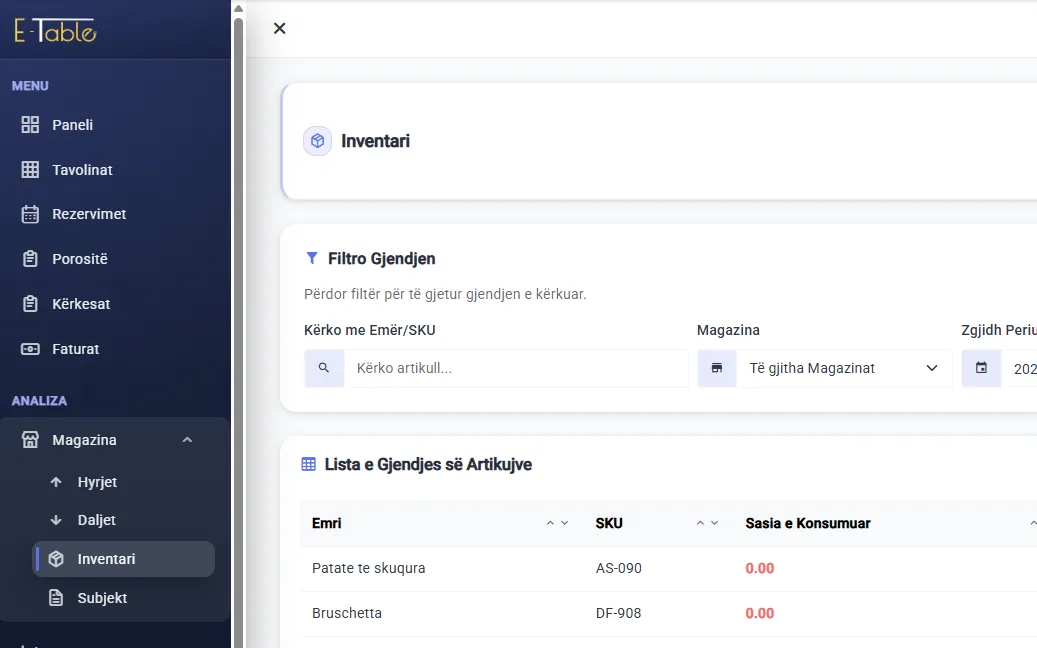The width and height of the screenshot is (1037, 648).
Task: Sort descending by SKU column
Action: [x=715, y=523]
